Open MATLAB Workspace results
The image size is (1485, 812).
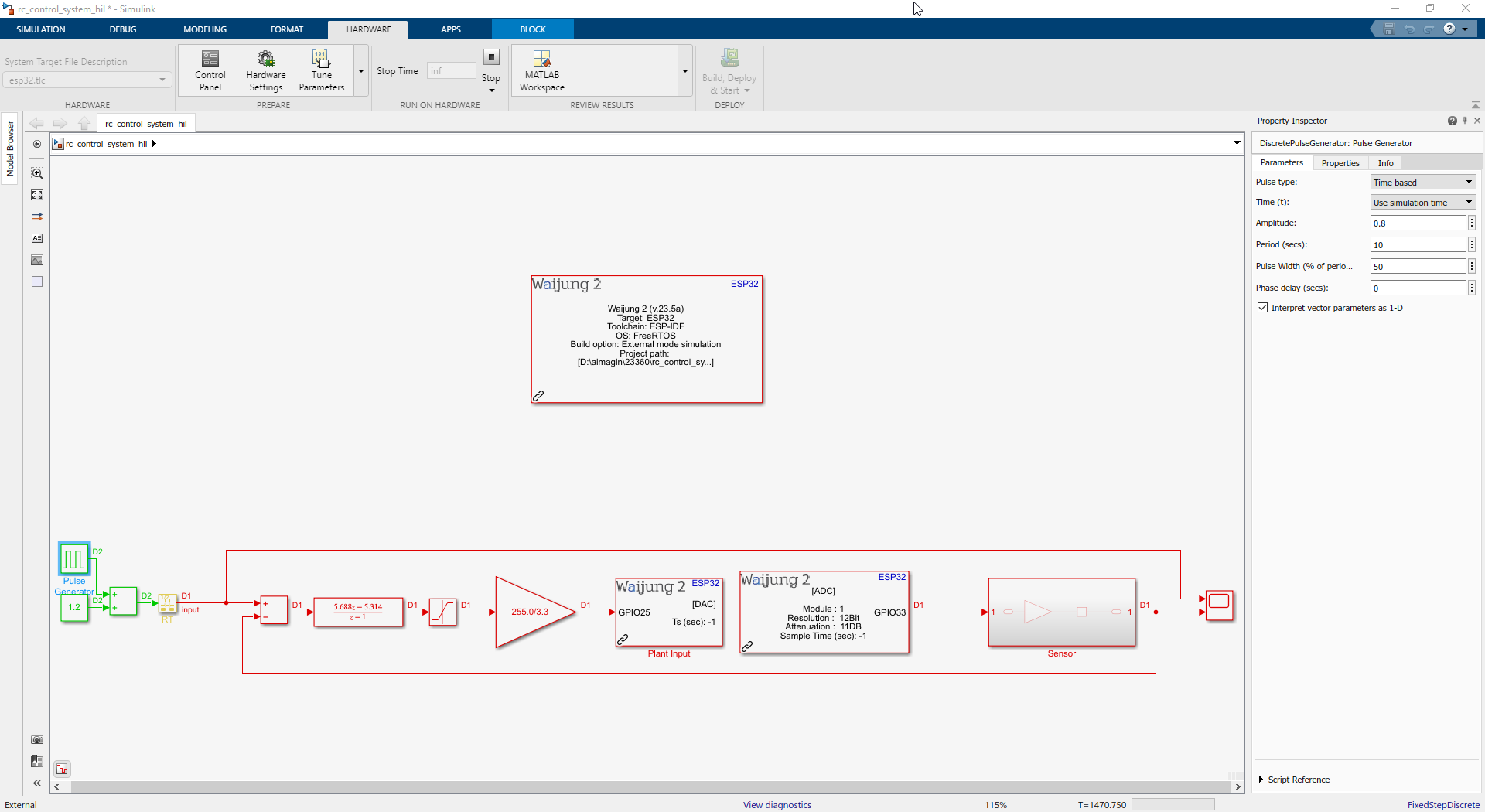tap(541, 70)
